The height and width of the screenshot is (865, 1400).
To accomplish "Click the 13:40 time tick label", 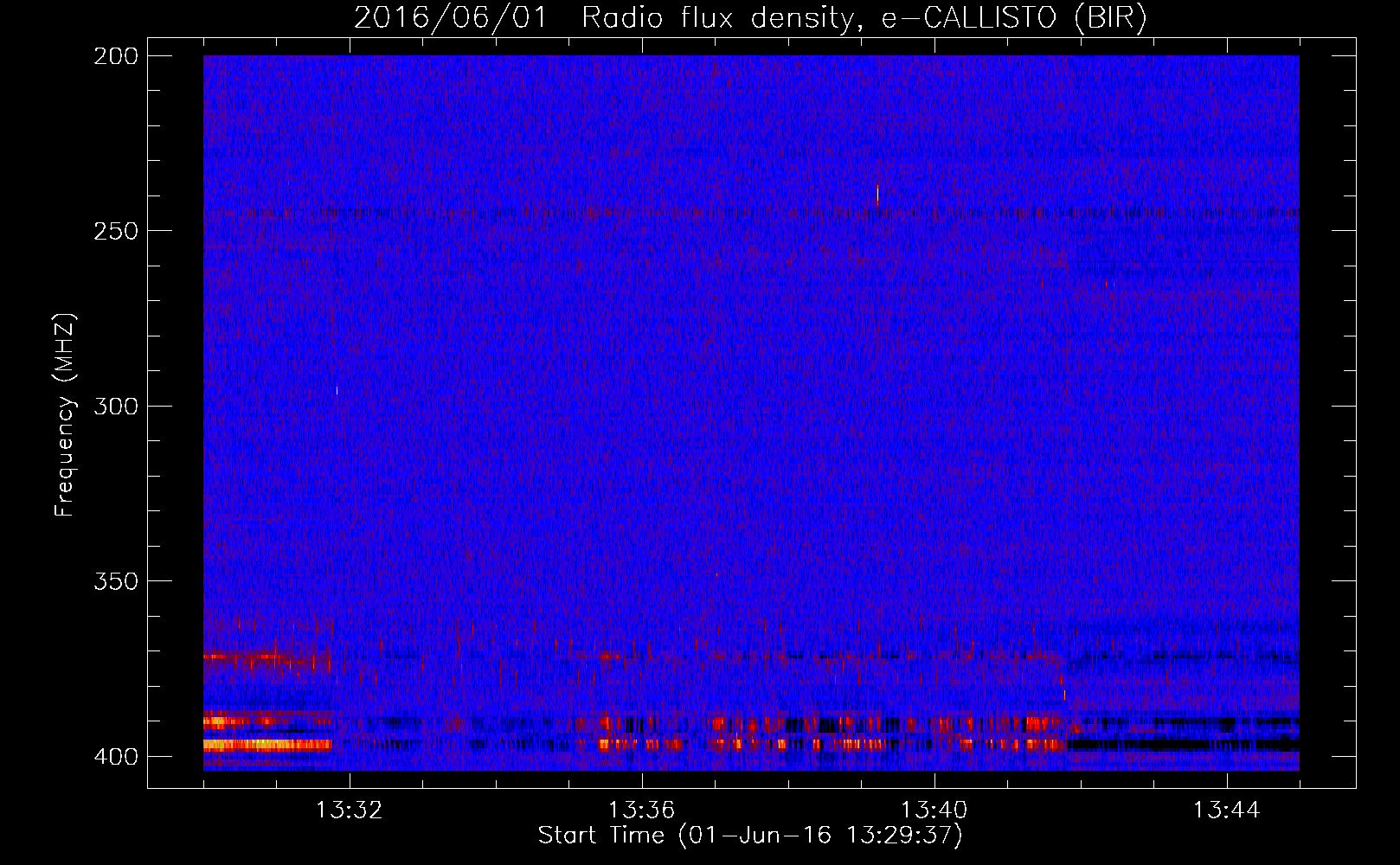I will (934, 811).
